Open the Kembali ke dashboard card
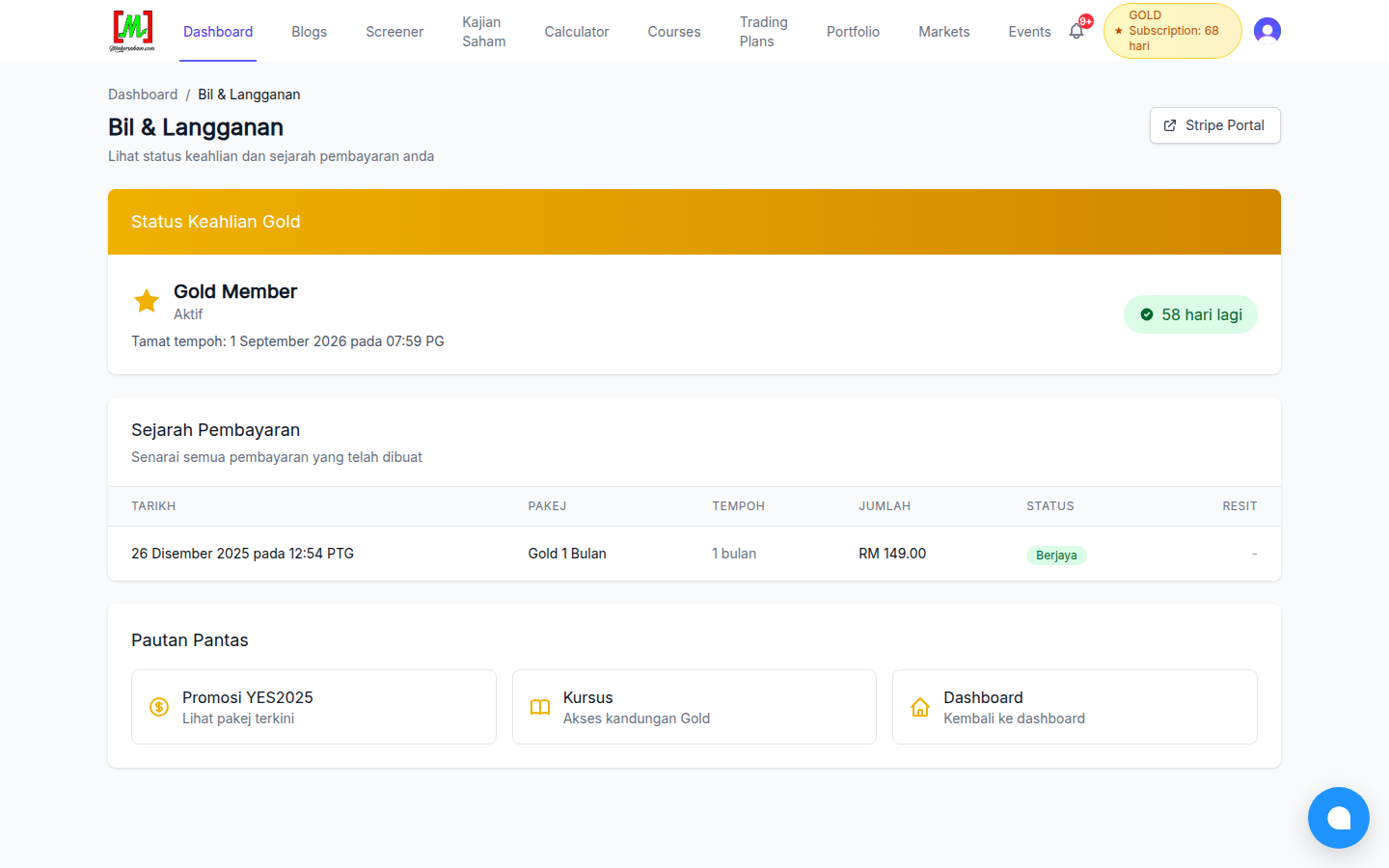This screenshot has height=868, width=1389. click(x=1075, y=707)
